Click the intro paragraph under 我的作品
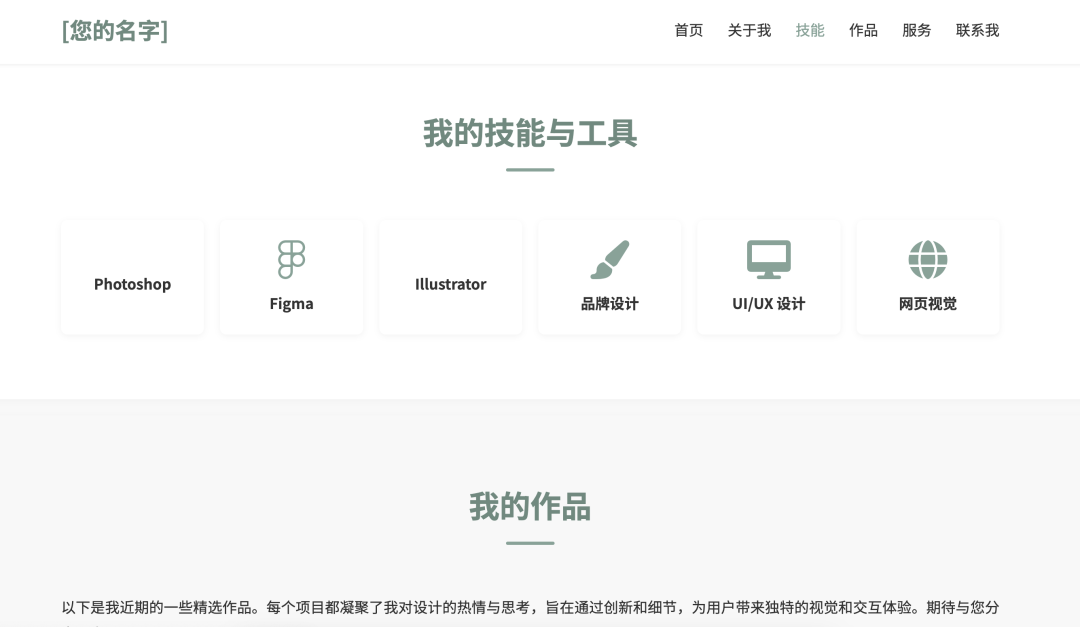This screenshot has width=1080, height=627. coord(529,608)
